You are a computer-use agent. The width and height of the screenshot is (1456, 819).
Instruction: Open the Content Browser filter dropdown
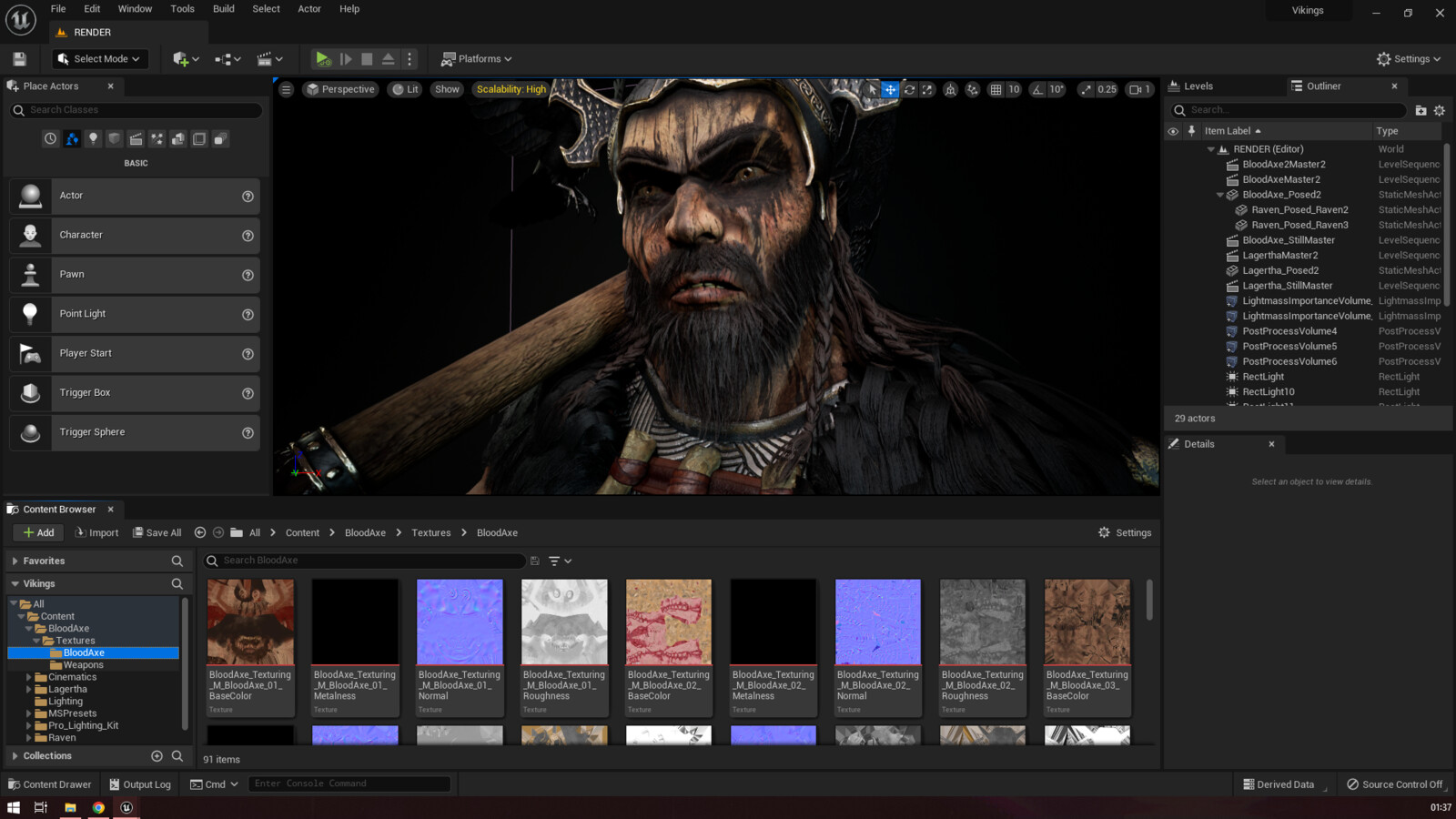[x=561, y=561]
